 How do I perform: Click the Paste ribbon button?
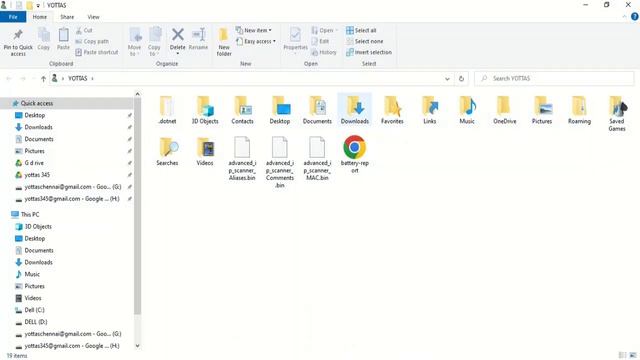pyautogui.click(x=63, y=40)
